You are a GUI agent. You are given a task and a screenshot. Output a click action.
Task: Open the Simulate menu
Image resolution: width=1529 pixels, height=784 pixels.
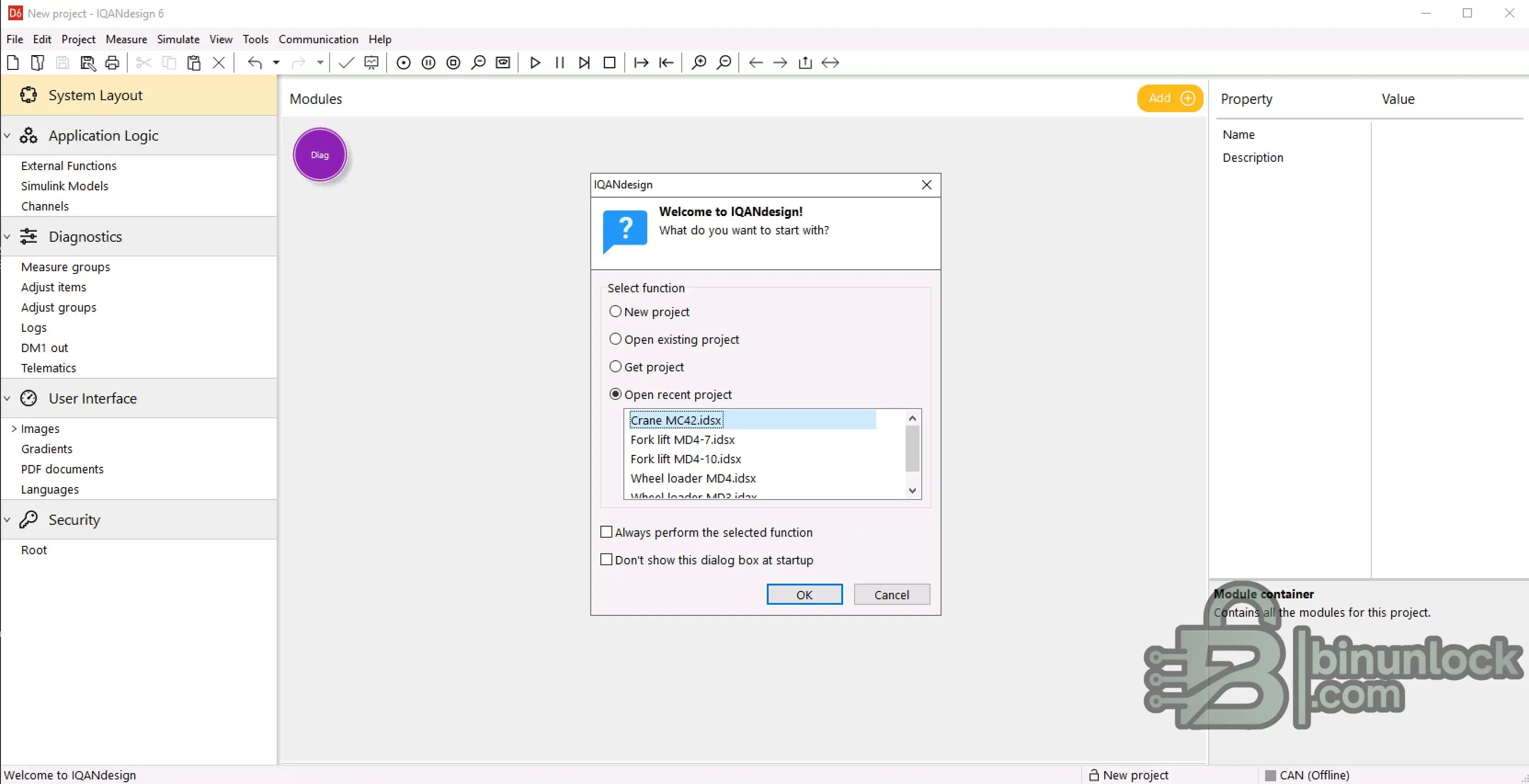click(178, 39)
